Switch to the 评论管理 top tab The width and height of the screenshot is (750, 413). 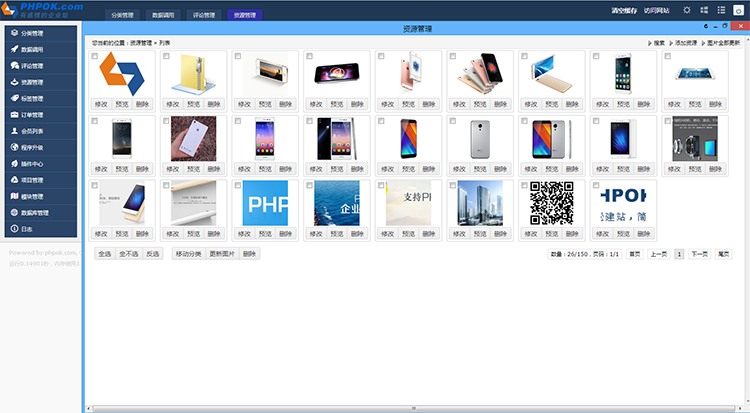[204, 15]
